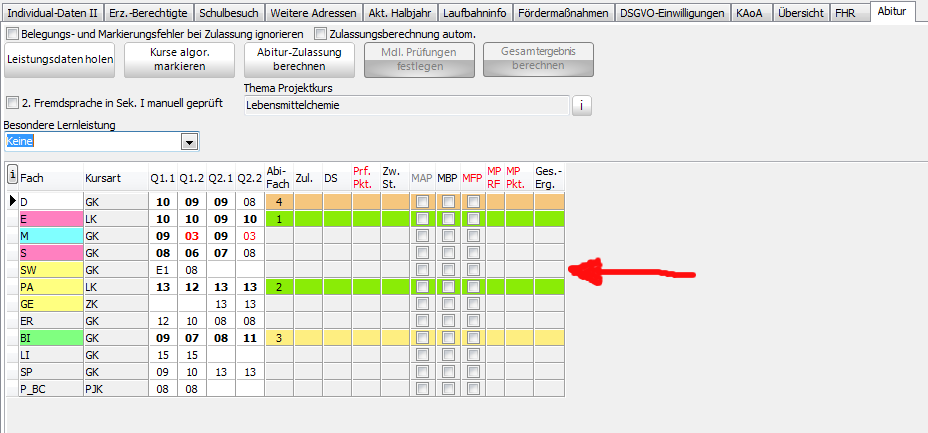The height and width of the screenshot is (433, 928).
Task: Tick the MBP checkbox in row SW
Action: point(449,270)
